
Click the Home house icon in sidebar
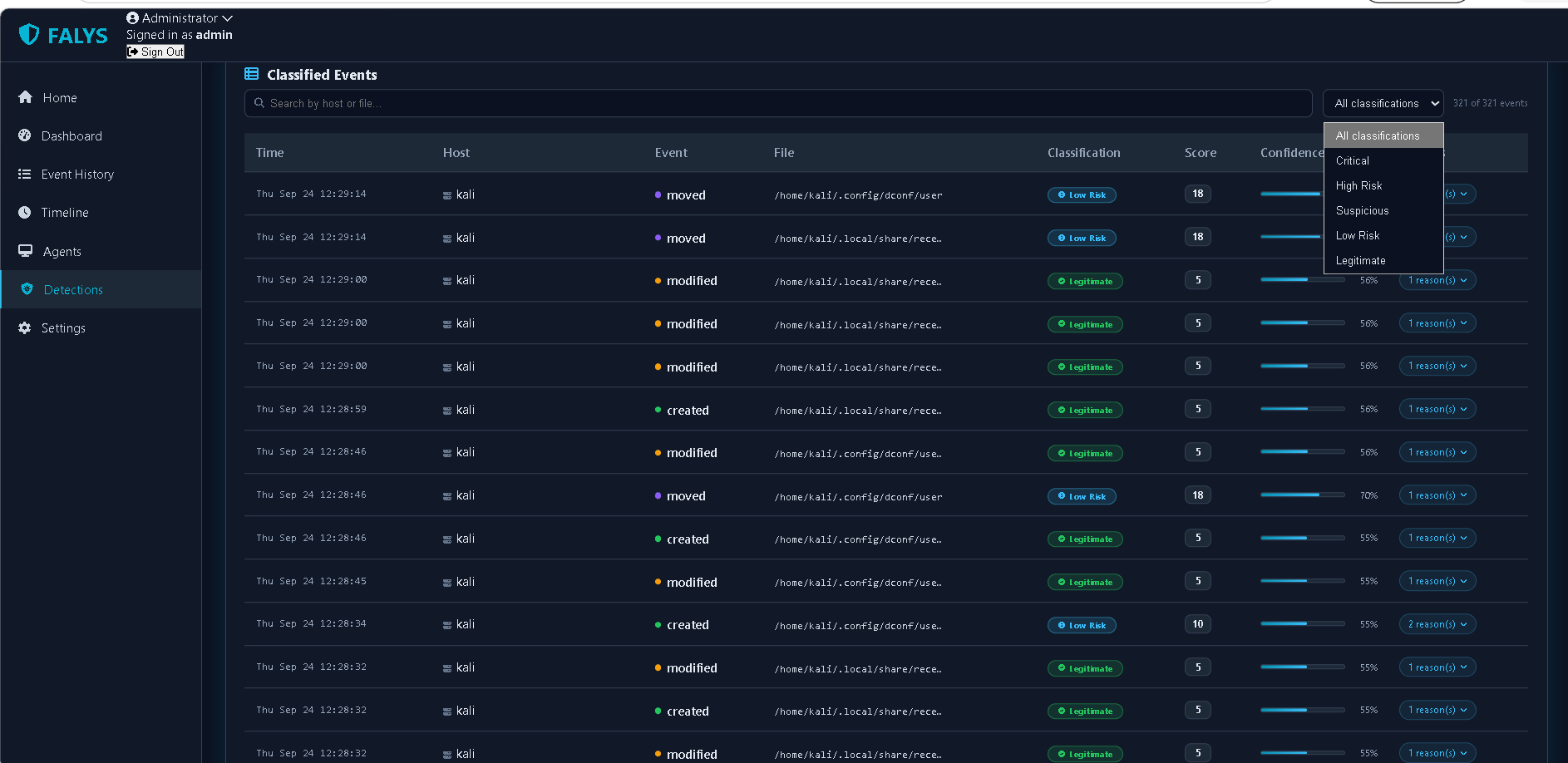click(x=26, y=97)
